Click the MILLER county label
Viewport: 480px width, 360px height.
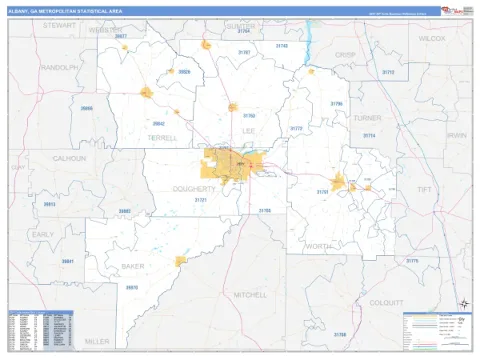(x=97, y=341)
